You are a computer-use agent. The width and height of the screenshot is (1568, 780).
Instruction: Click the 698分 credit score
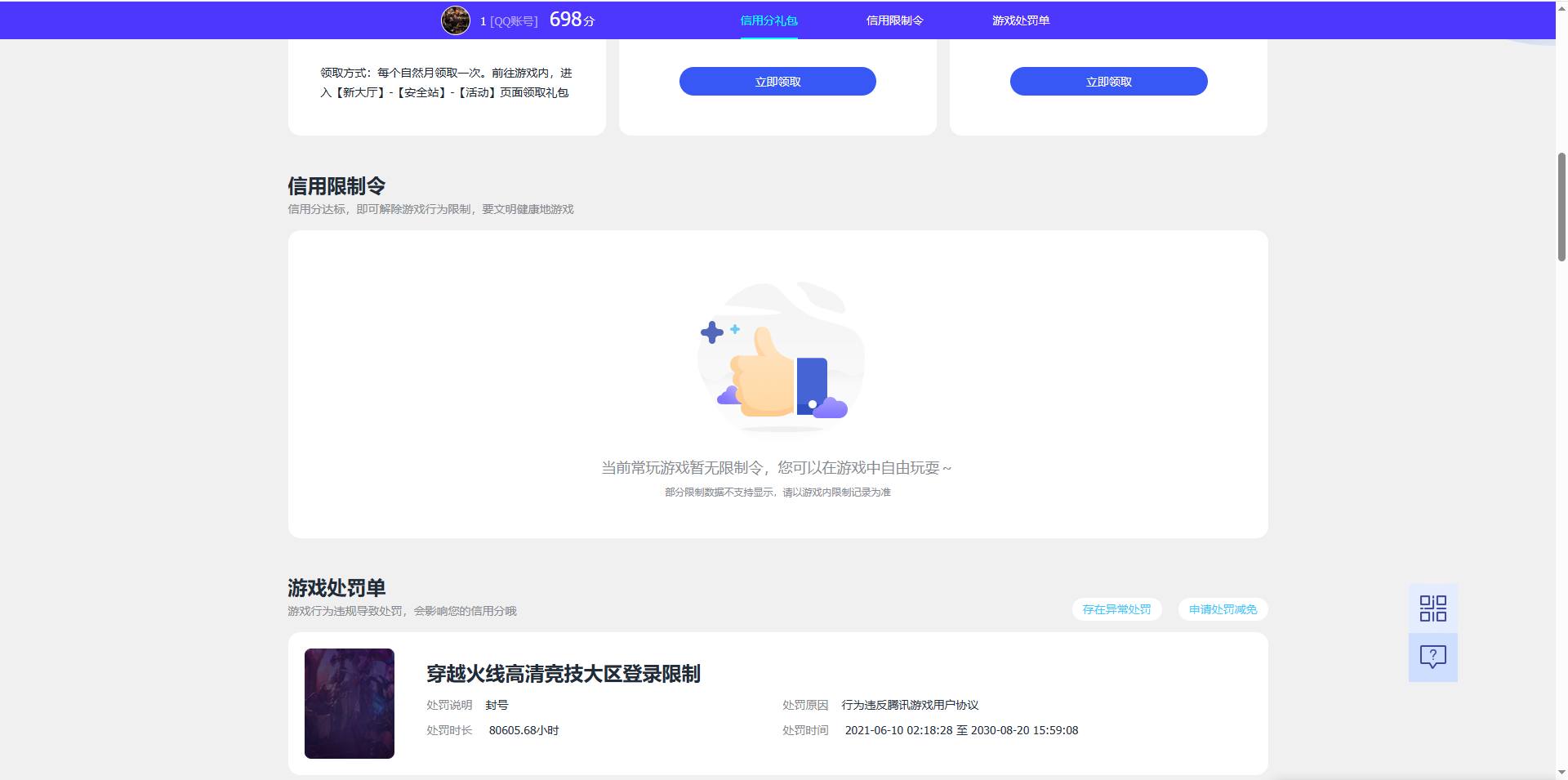572,20
